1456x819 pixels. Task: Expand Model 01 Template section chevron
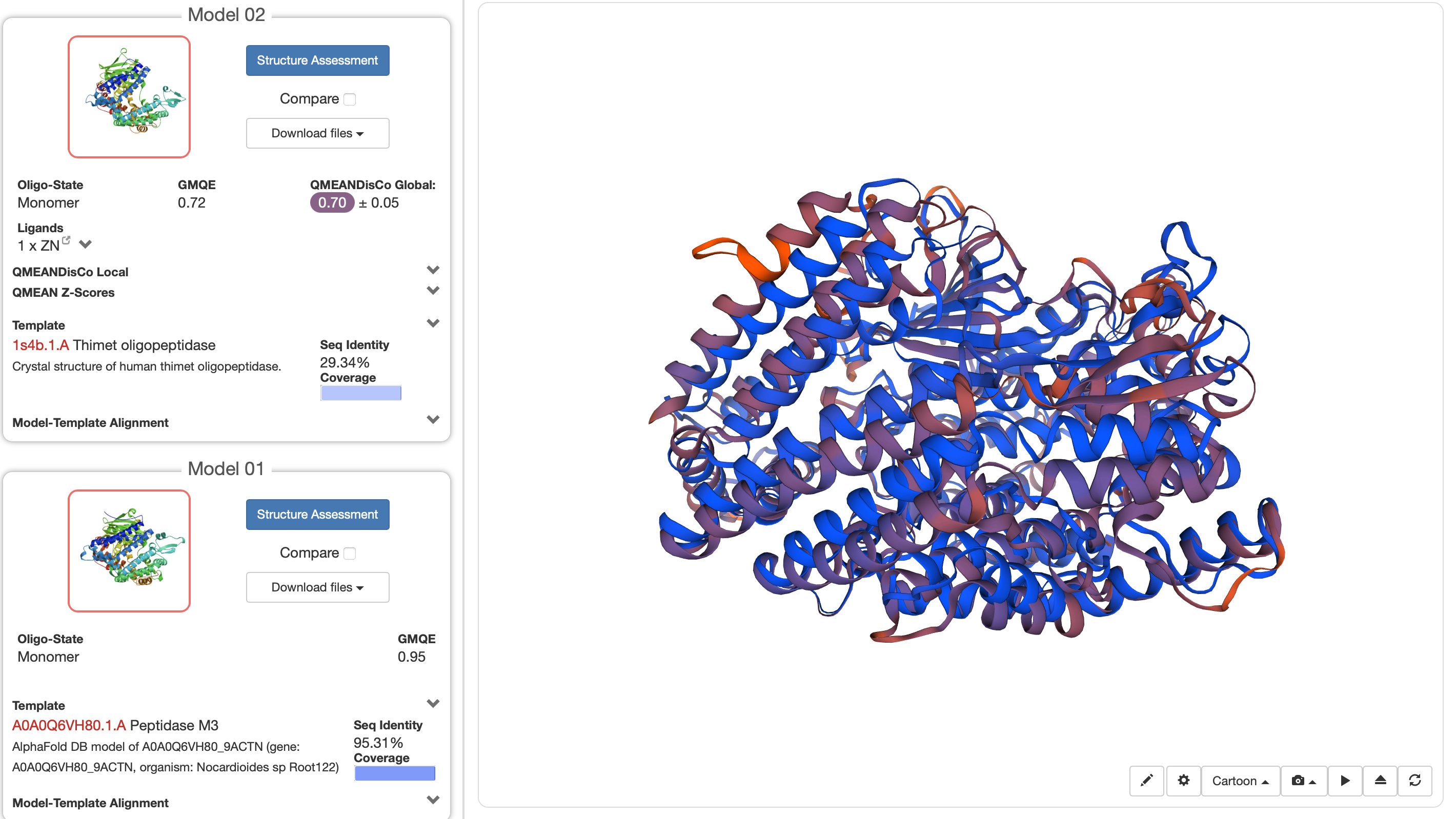coord(433,704)
